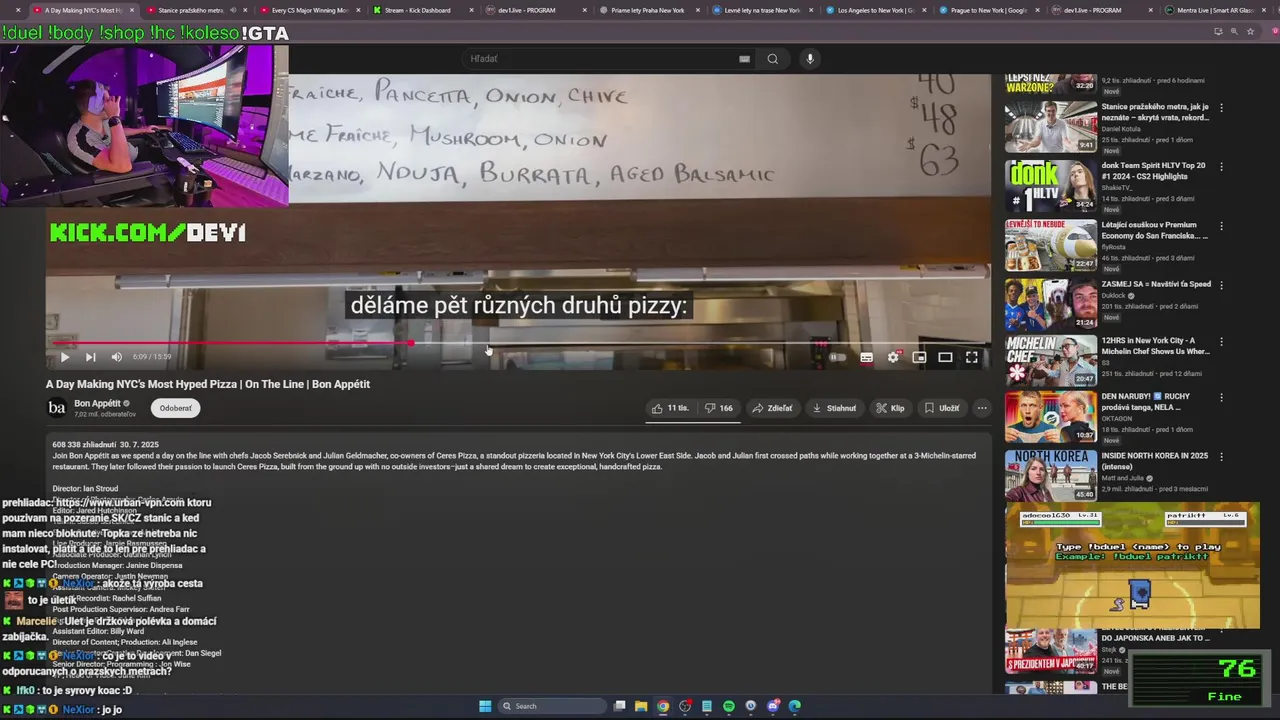Open Google Chrome taskbar icon

[663, 706]
